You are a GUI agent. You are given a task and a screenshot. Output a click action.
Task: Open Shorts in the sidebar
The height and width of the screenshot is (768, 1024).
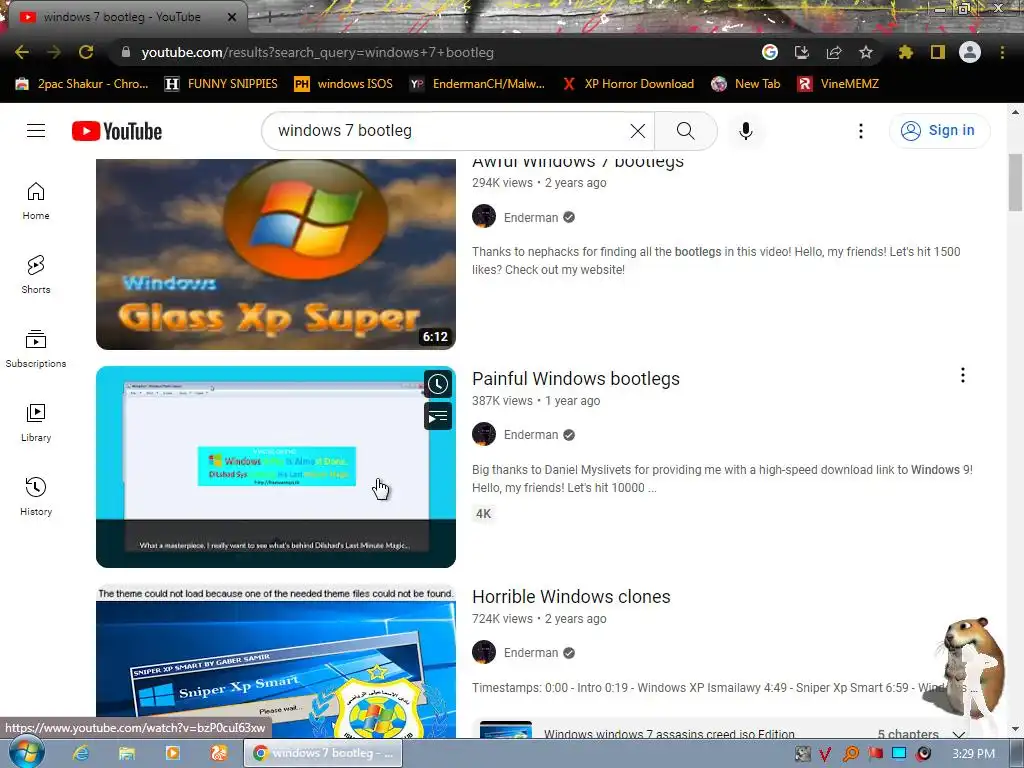pos(36,275)
